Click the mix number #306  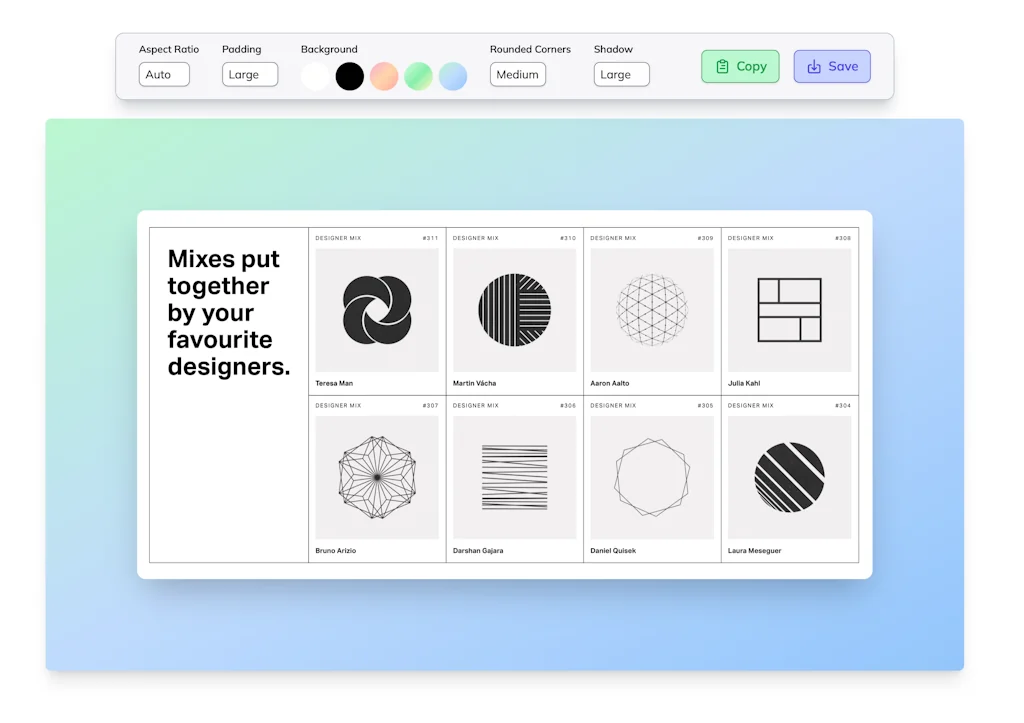click(x=568, y=406)
